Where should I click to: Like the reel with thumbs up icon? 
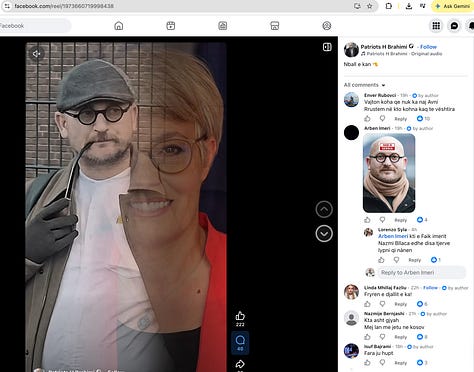tap(240, 316)
